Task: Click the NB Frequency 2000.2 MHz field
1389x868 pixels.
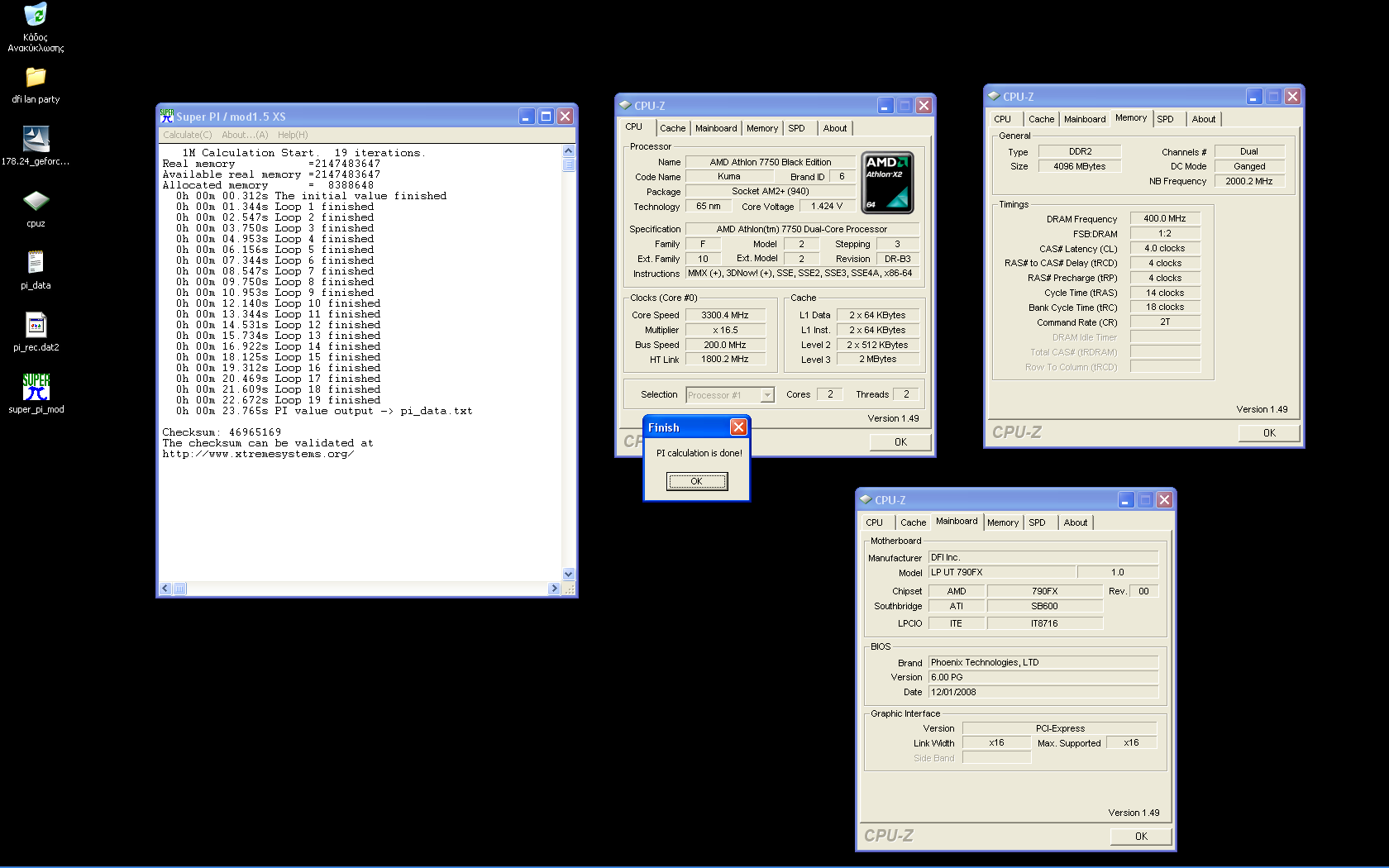Action: pos(1249,181)
